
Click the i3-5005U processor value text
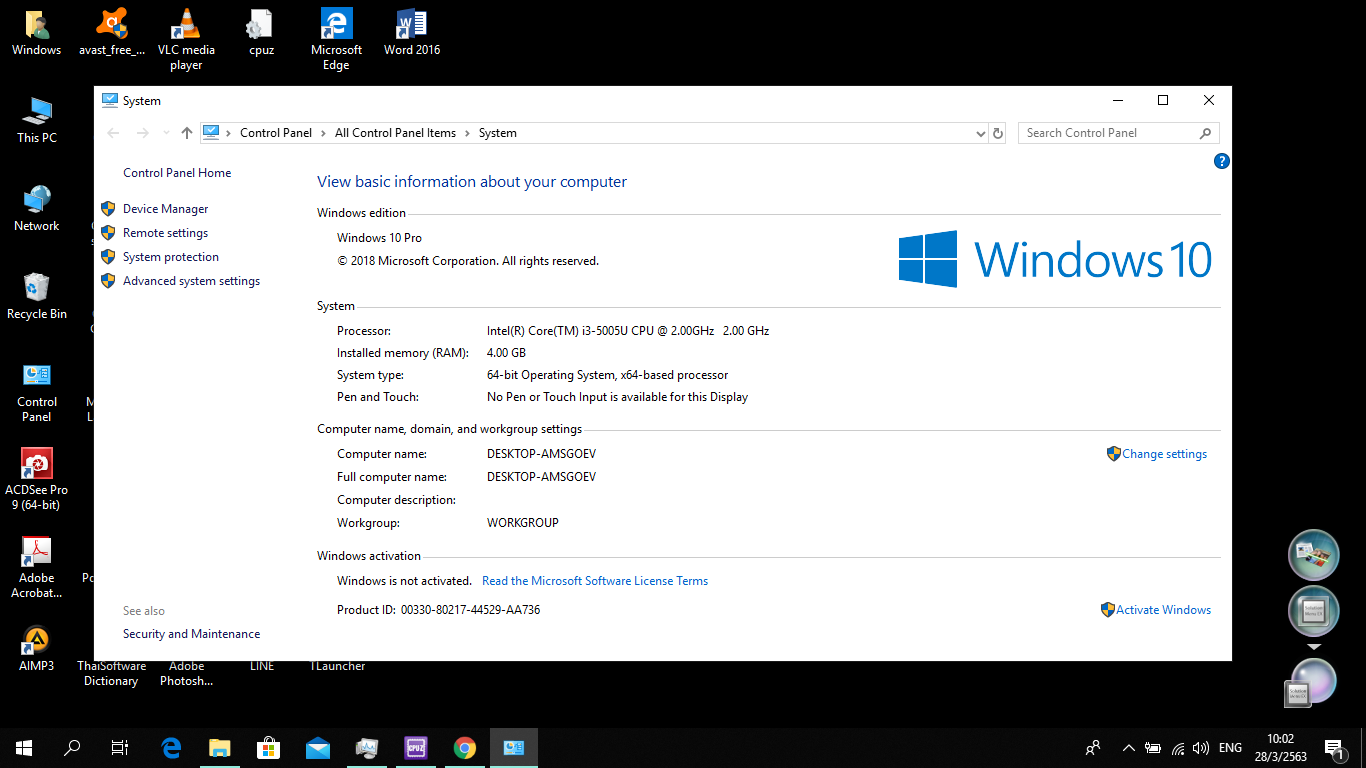click(x=628, y=331)
